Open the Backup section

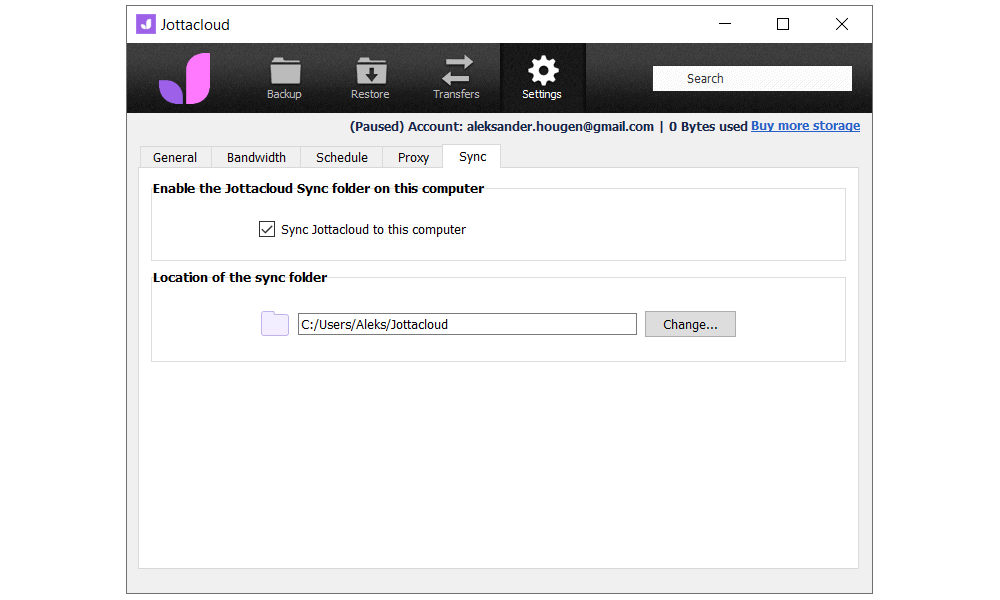click(x=284, y=78)
